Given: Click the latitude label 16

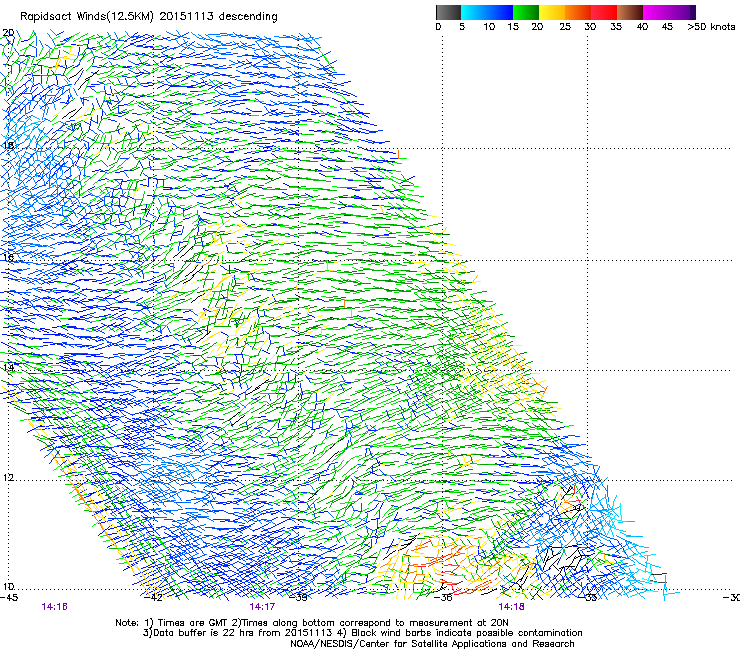Looking at the screenshot, I should click(8, 258).
